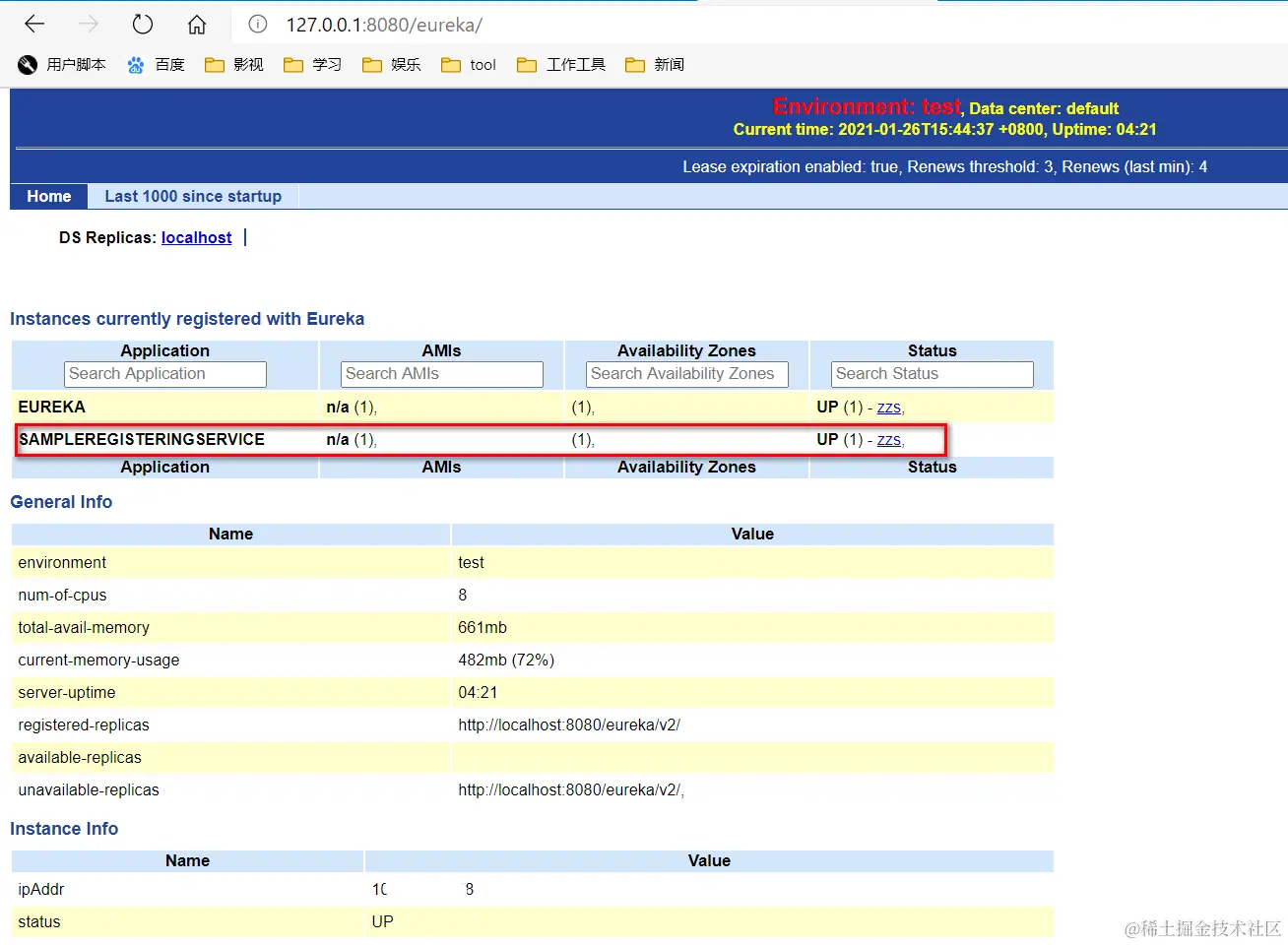Click the Instance Info heading
Viewport: 1288px width, 945px height.
[x=64, y=828]
